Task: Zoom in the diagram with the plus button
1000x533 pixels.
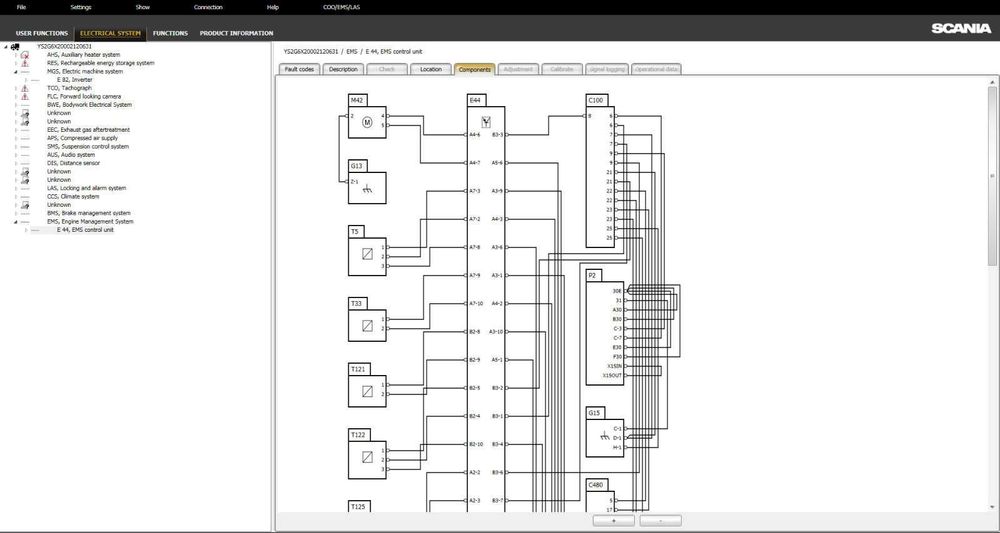Action: click(614, 521)
